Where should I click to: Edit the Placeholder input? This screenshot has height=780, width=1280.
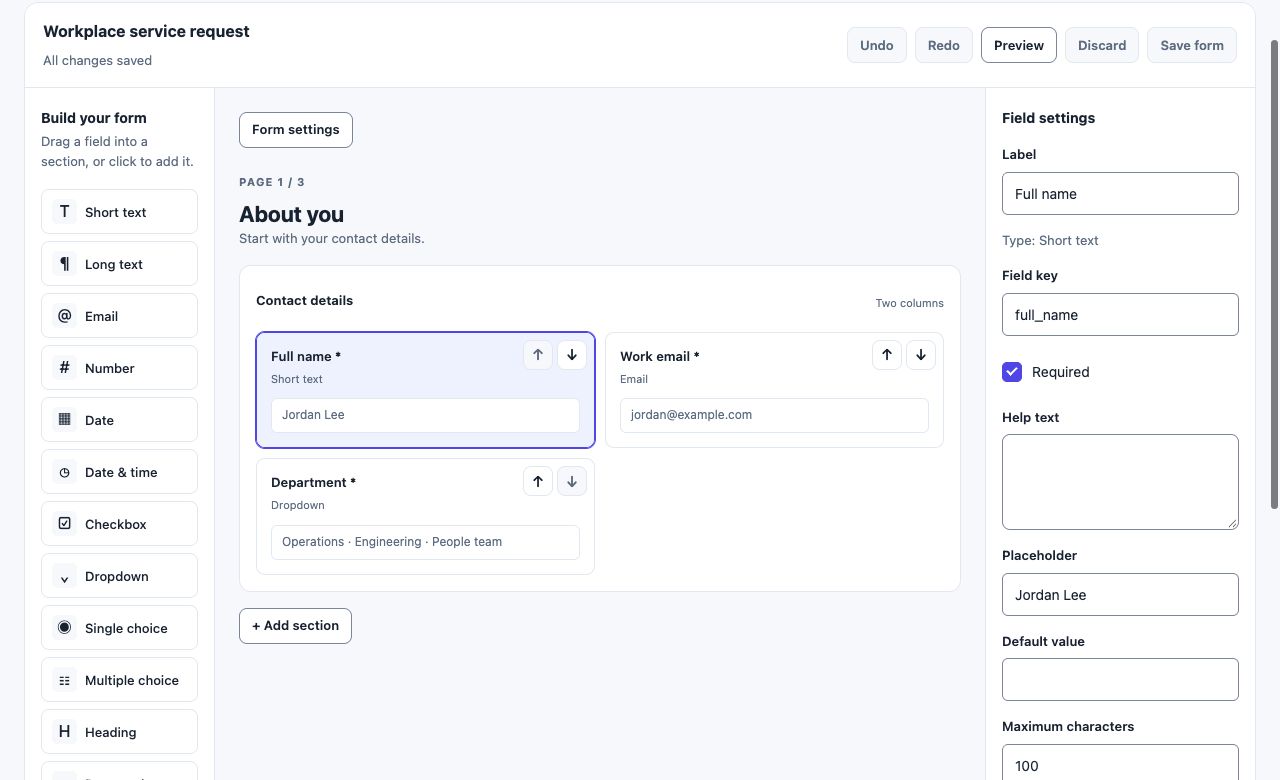pos(1120,595)
